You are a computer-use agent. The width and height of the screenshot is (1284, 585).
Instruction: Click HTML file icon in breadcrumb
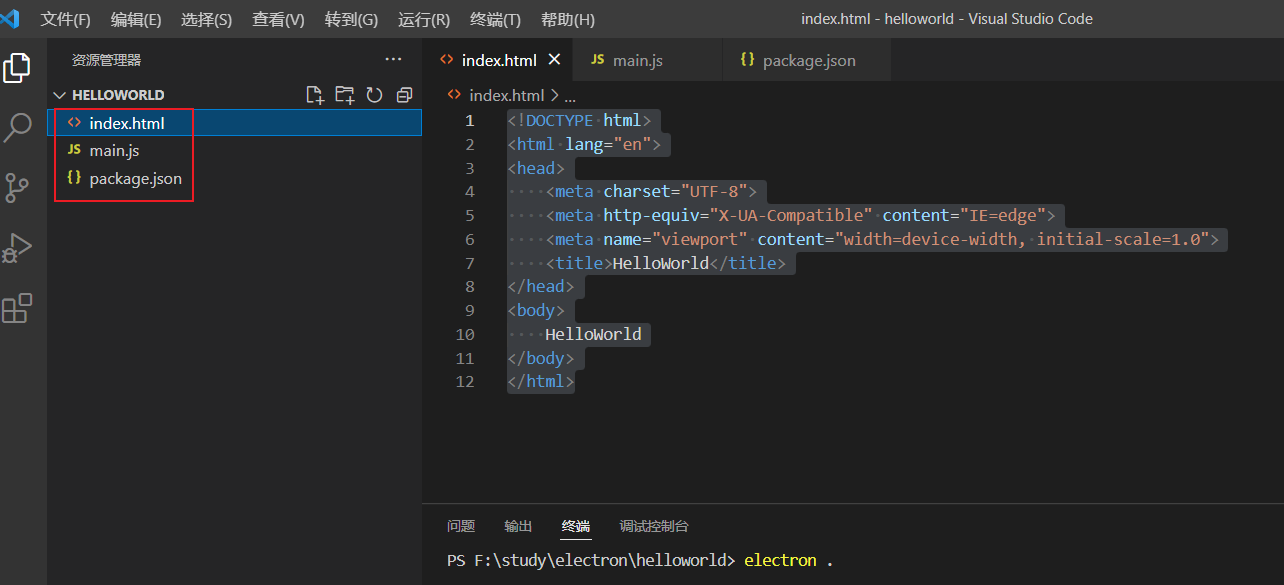pos(454,95)
